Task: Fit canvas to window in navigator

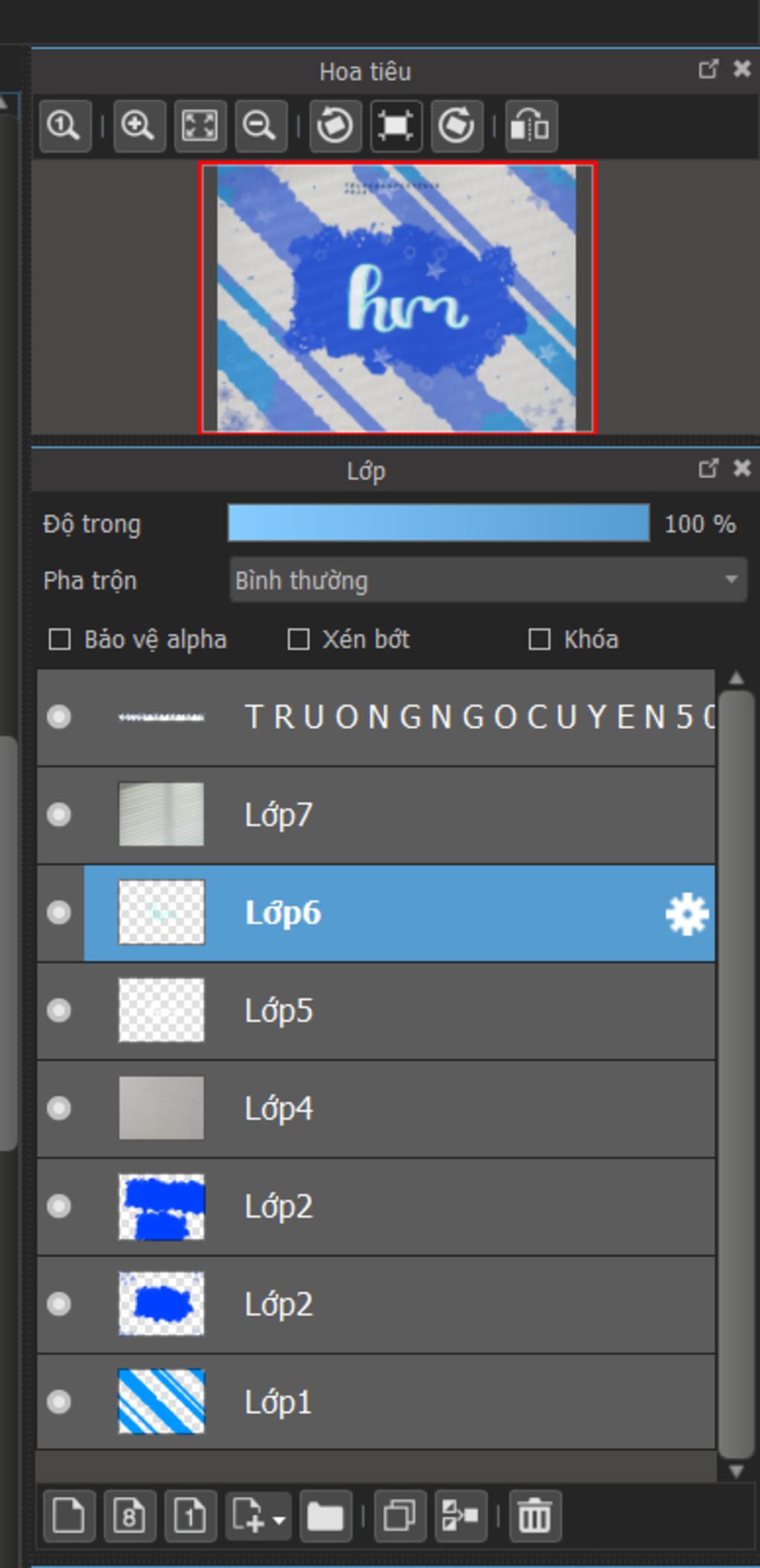Action: [x=200, y=125]
